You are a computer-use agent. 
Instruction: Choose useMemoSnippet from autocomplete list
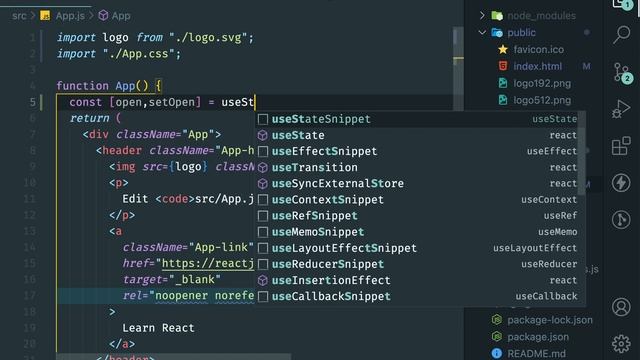tap(417, 232)
